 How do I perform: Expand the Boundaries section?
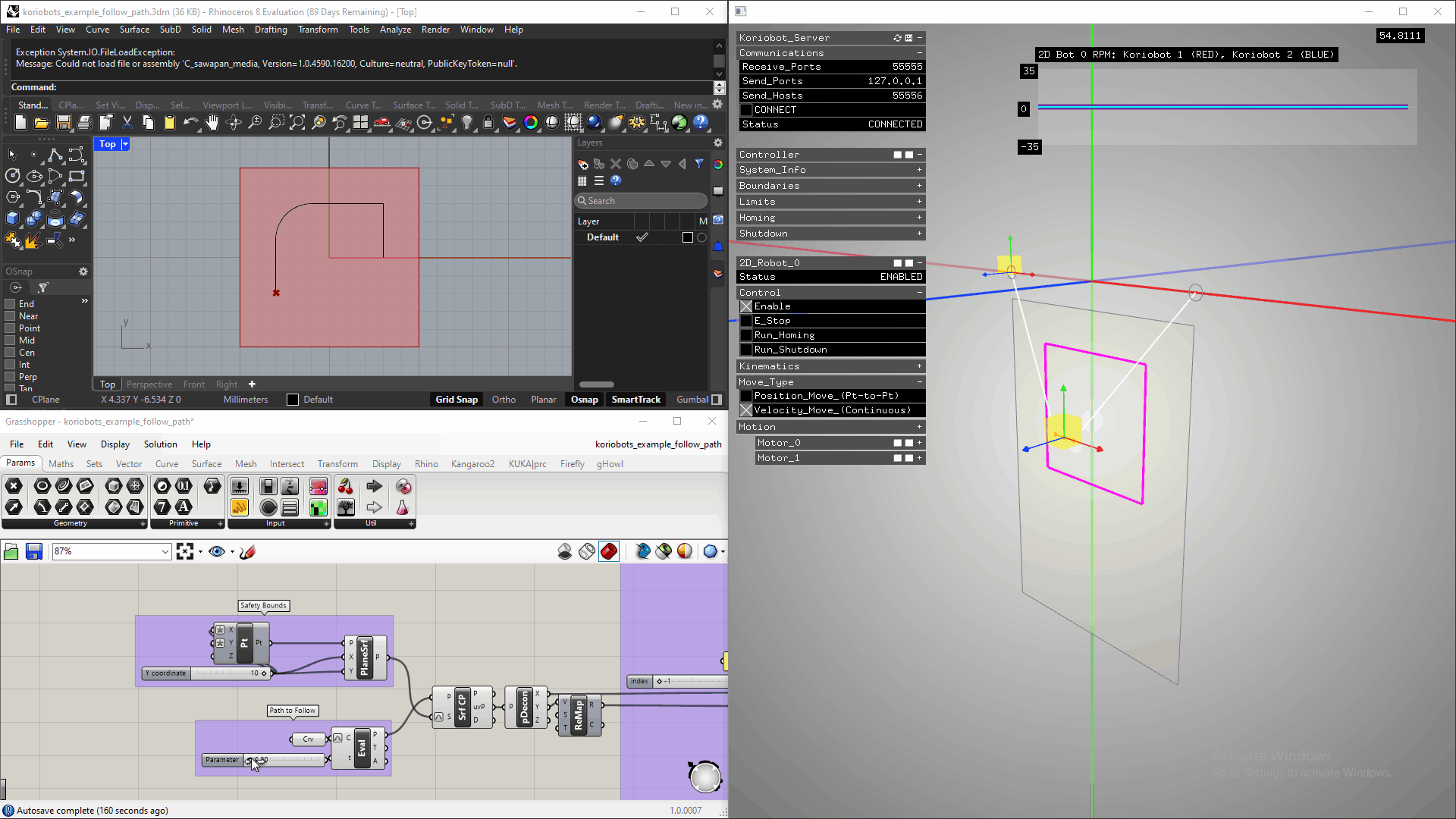[919, 186]
